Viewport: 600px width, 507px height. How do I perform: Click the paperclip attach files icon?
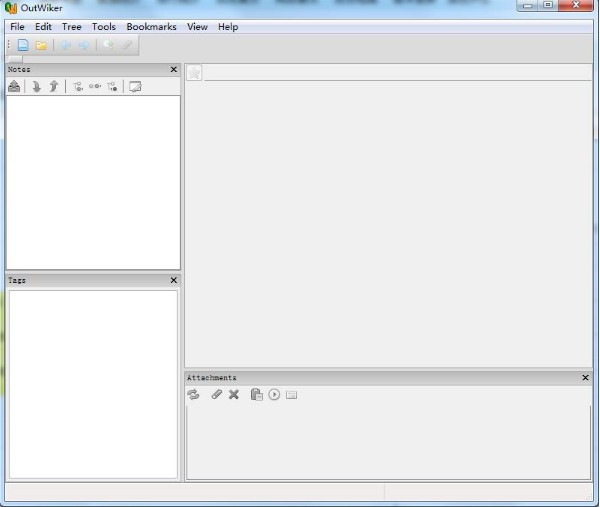coord(216,395)
